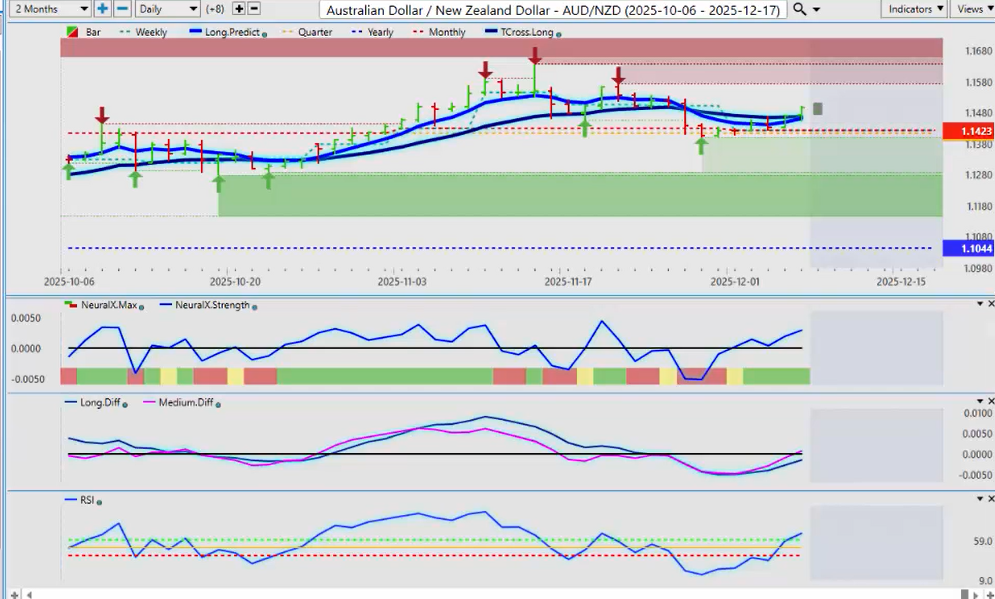Open the Daily interval dropdown
Viewport: 995px width, 599px height.
(166, 9)
